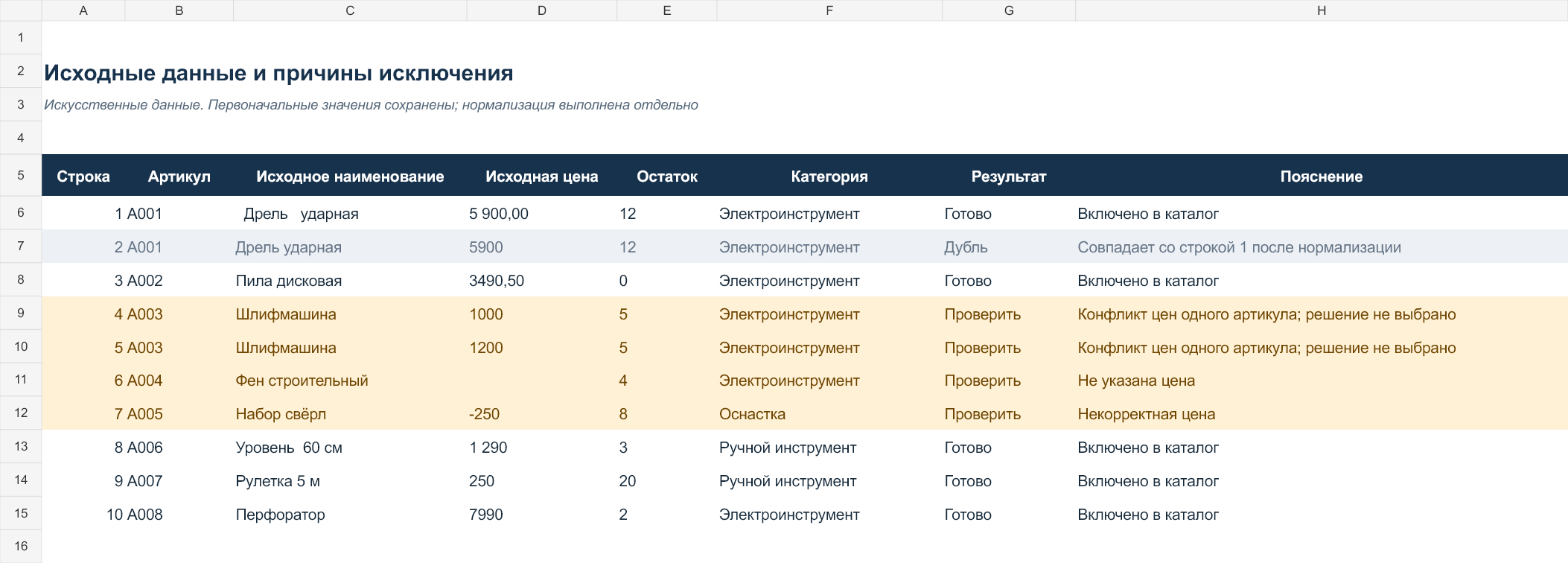Click the "Пояснение" header cell
This screenshot has width=1568, height=563.
pyautogui.click(x=1322, y=176)
